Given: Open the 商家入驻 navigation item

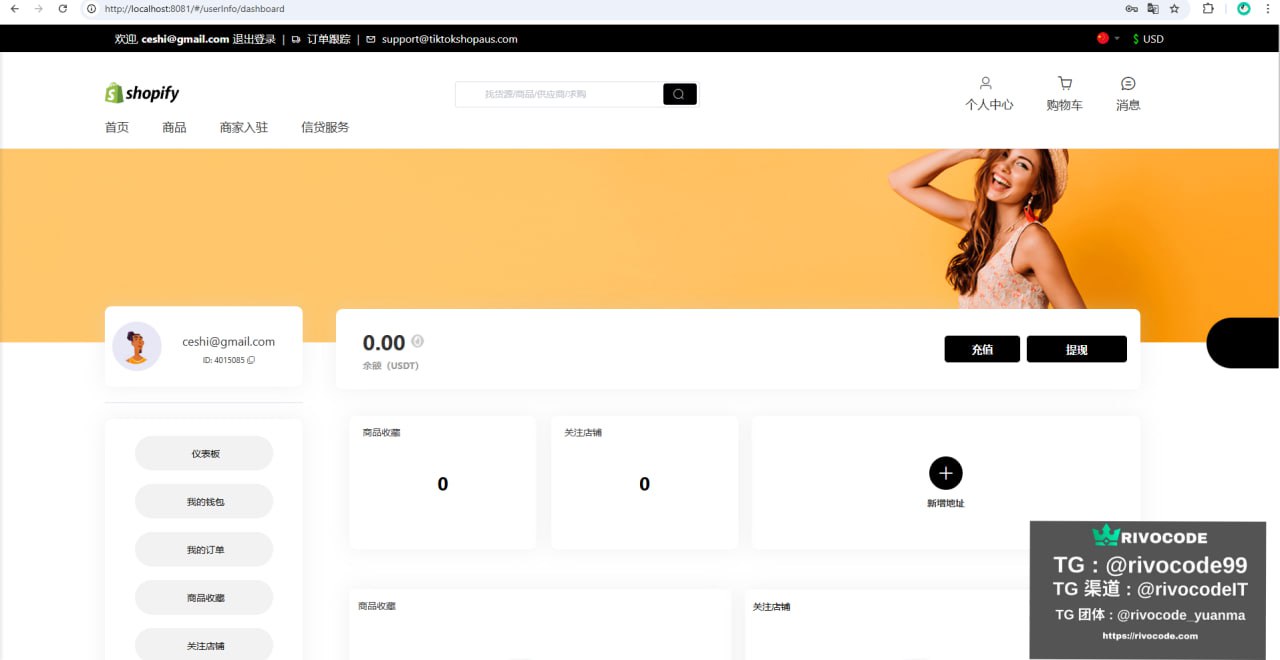Looking at the screenshot, I should click(244, 127).
